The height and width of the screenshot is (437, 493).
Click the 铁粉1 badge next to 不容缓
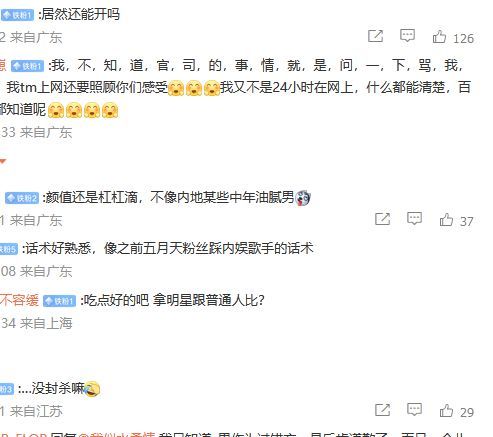tap(60, 301)
